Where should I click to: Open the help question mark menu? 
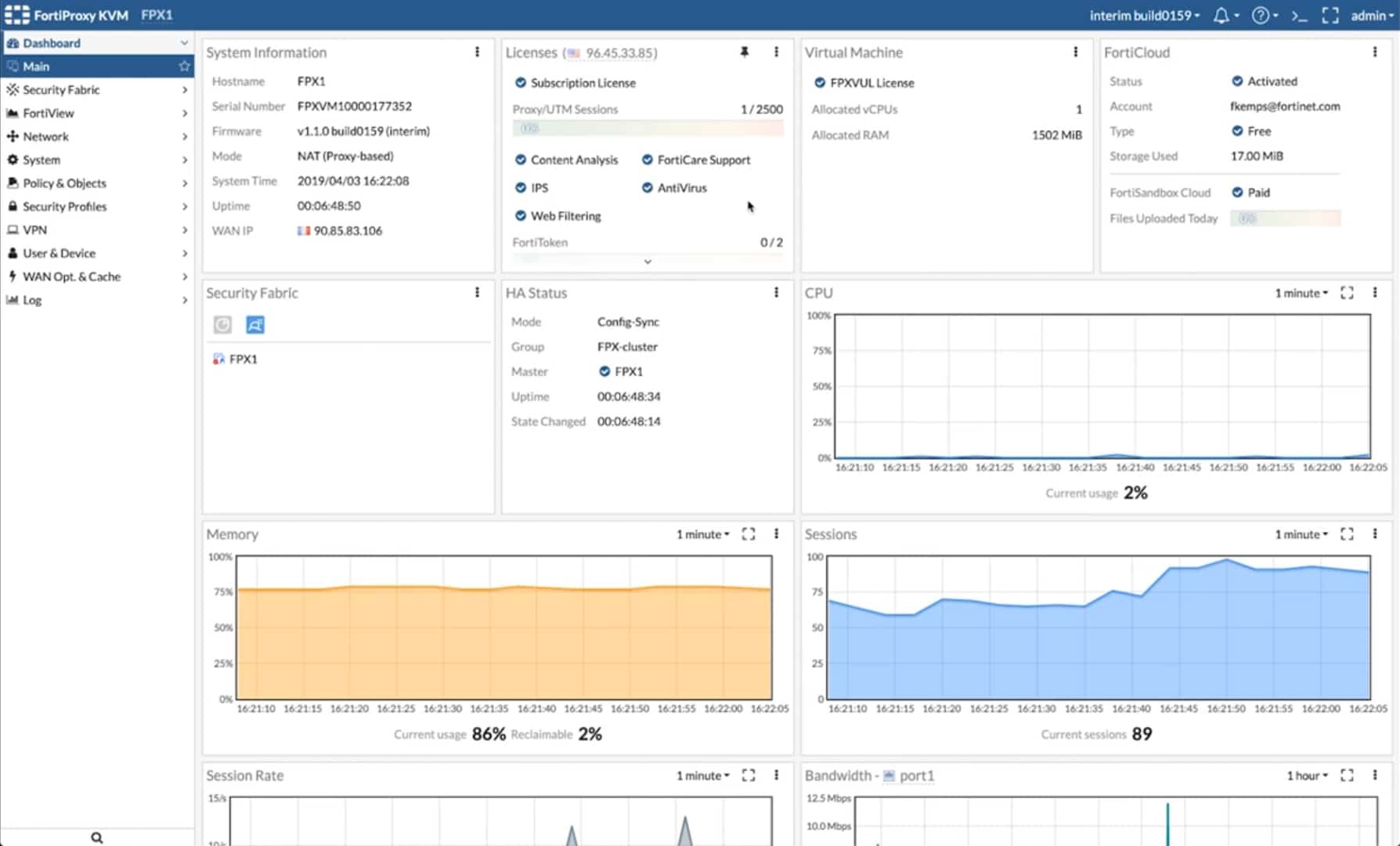pos(1260,16)
